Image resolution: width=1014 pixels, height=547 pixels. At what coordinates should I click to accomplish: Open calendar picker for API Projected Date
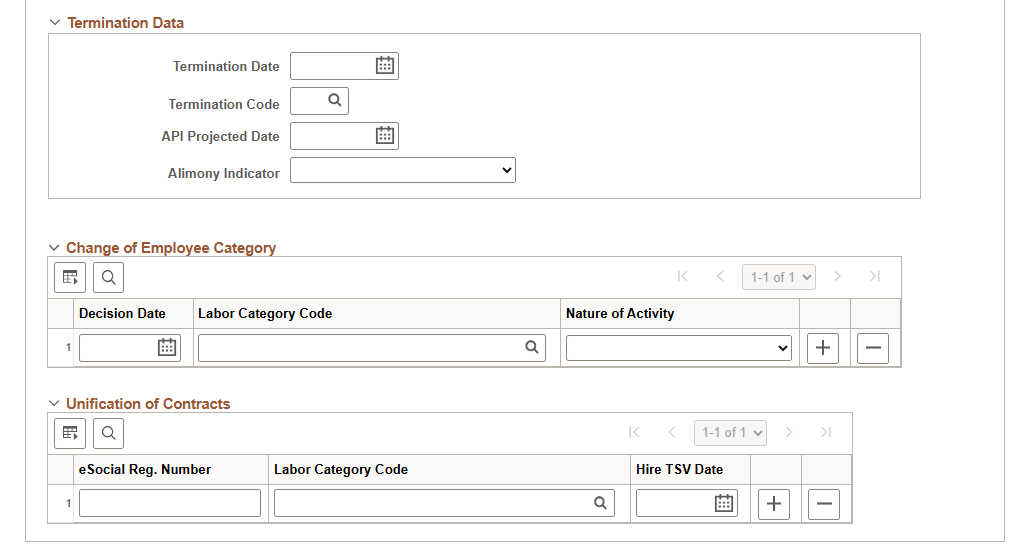[x=385, y=135]
